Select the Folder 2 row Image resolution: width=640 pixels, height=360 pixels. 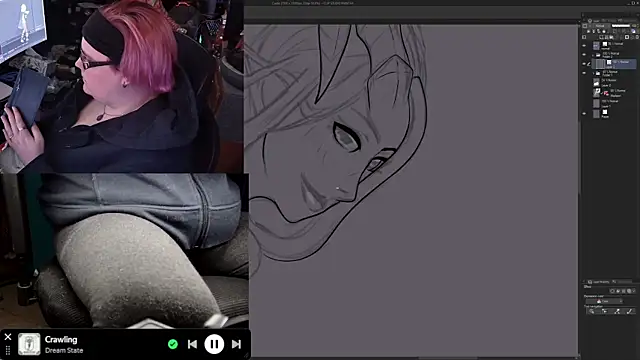614,55
